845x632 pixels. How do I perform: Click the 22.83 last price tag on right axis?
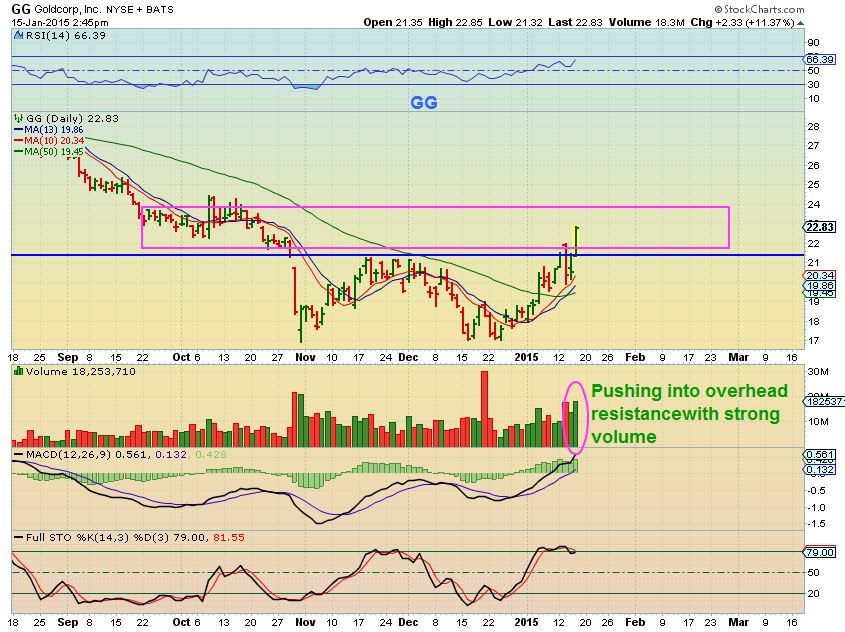820,227
